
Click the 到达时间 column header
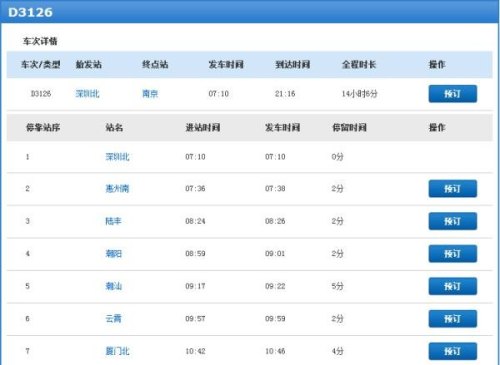[x=293, y=64]
